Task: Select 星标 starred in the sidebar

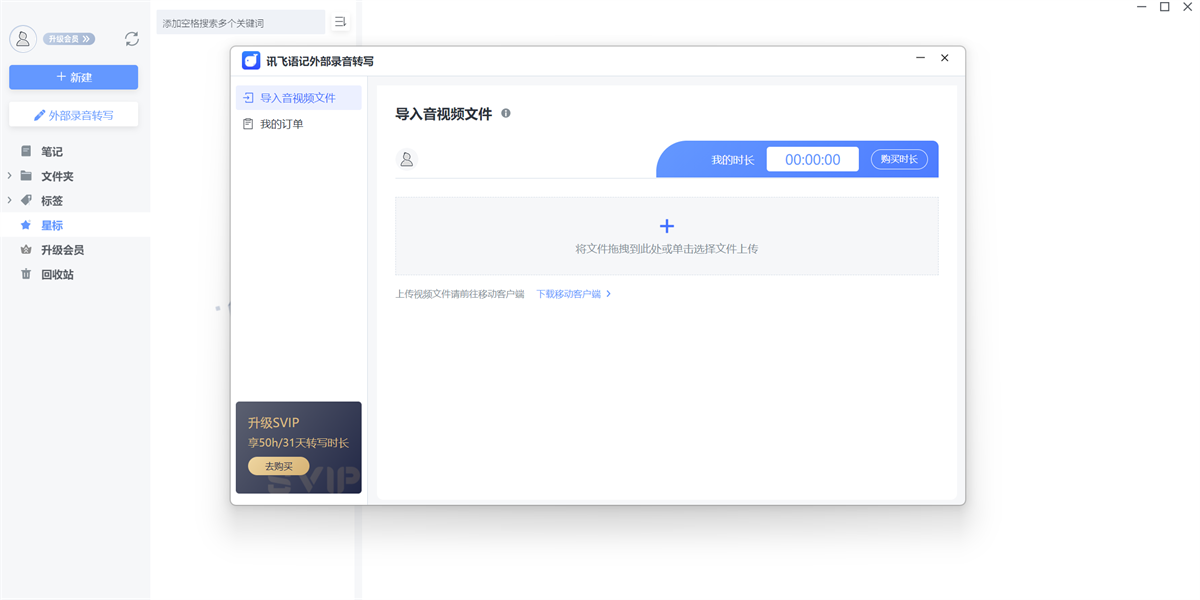Action: click(52, 225)
